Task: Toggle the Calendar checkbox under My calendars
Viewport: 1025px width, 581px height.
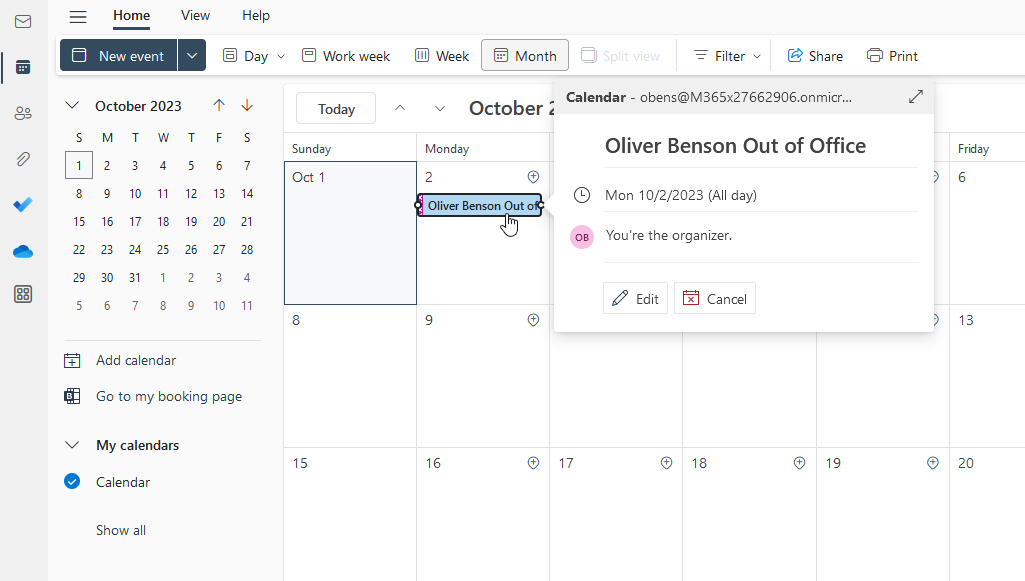Action: 72,482
